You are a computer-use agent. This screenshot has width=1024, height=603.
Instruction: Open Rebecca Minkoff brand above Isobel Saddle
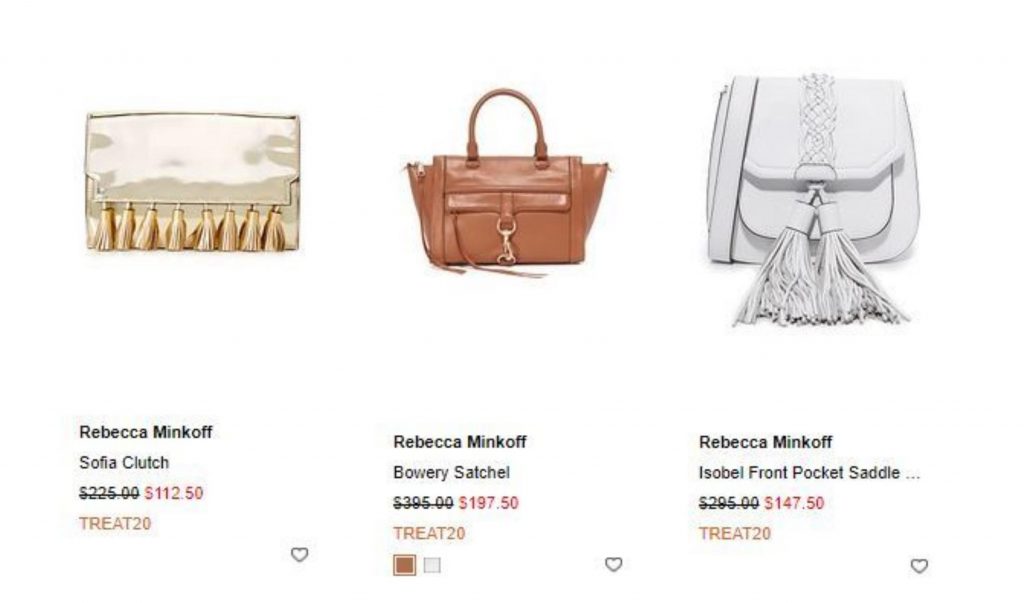pyautogui.click(x=765, y=442)
